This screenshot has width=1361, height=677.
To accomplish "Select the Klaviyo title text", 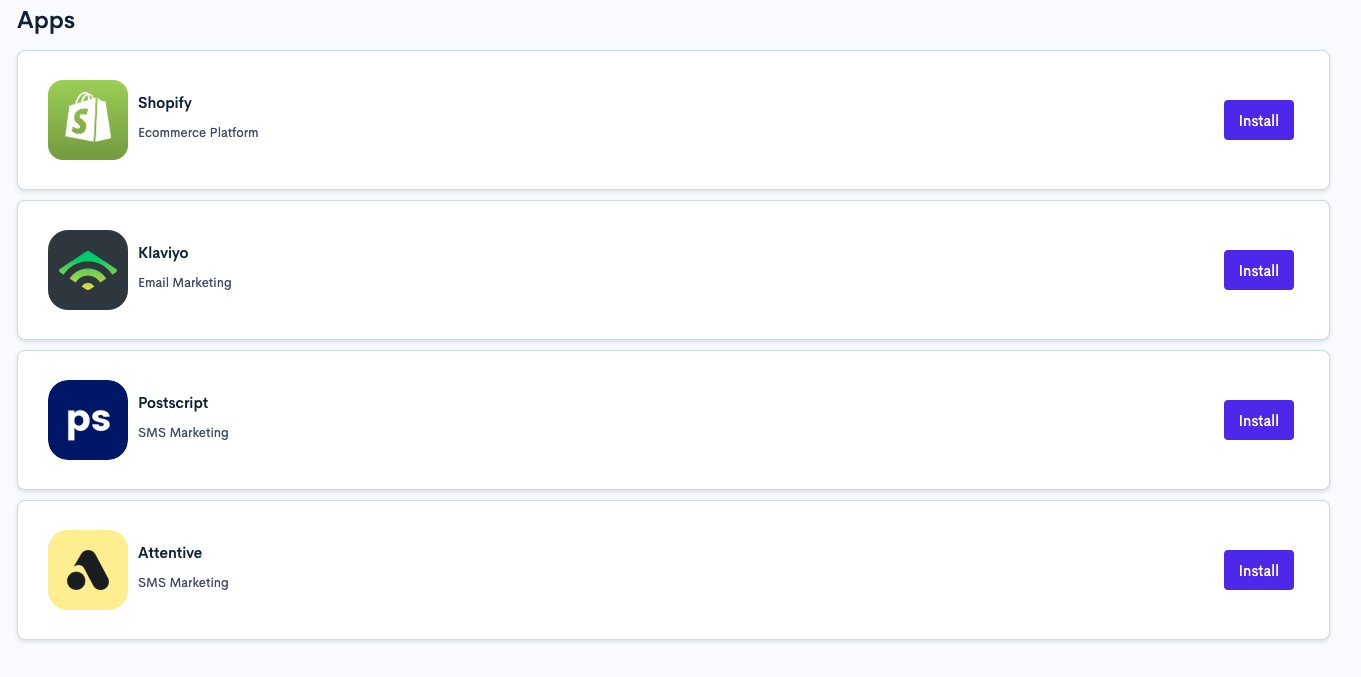I will coord(163,253).
